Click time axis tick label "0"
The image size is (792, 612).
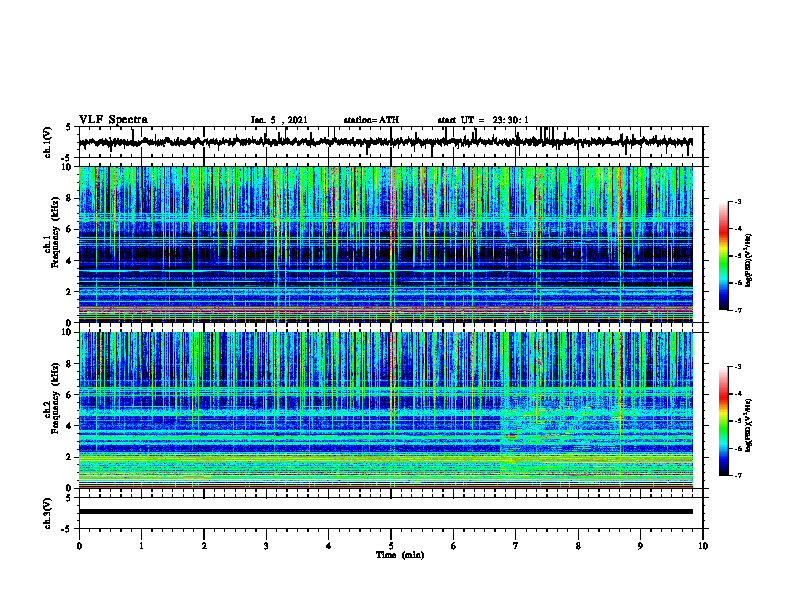click(79, 546)
